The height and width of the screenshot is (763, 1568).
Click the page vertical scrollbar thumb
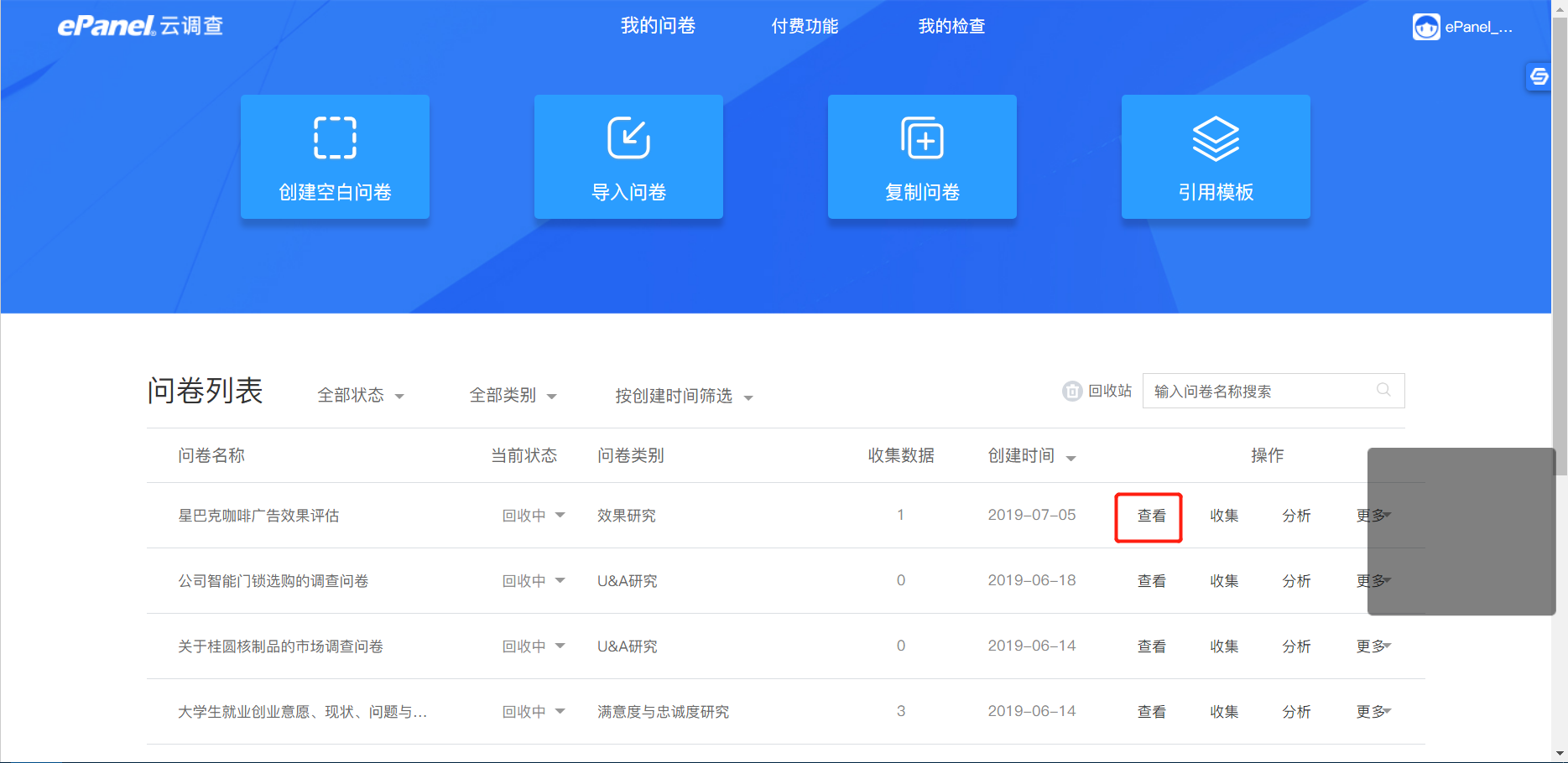[x=1560, y=247]
